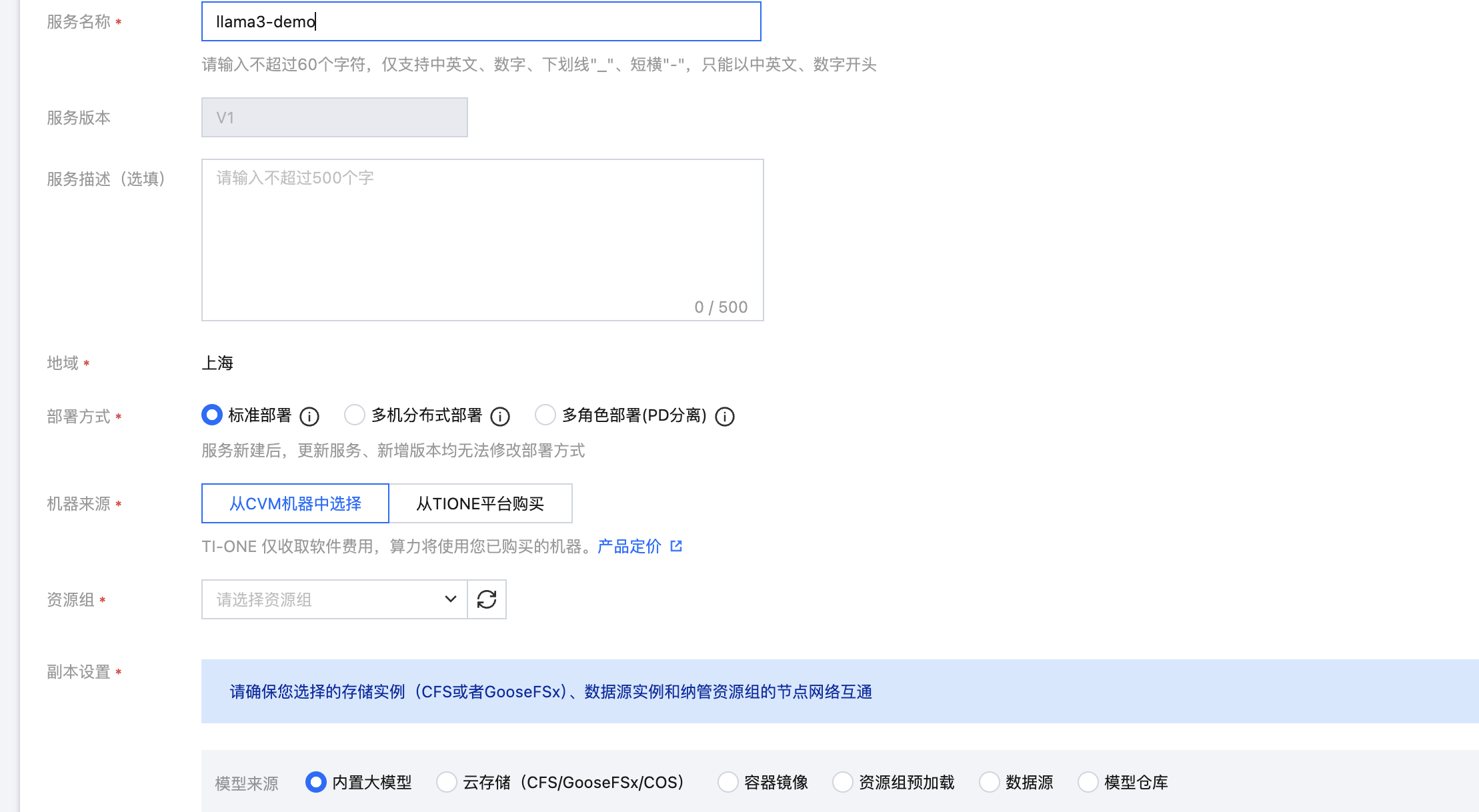The width and height of the screenshot is (1479, 812).
Task: Select 多角色部署(PD分离) radio option
Action: 545,415
